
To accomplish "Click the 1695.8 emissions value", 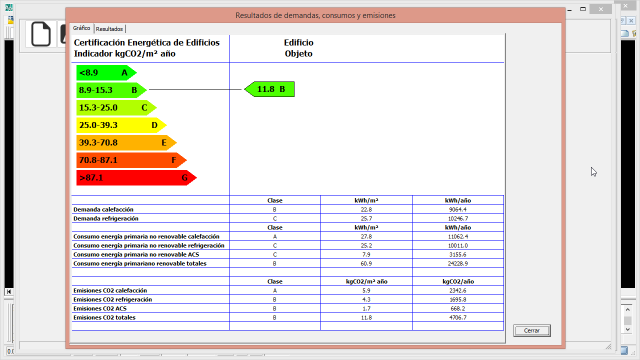I will point(458,300).
